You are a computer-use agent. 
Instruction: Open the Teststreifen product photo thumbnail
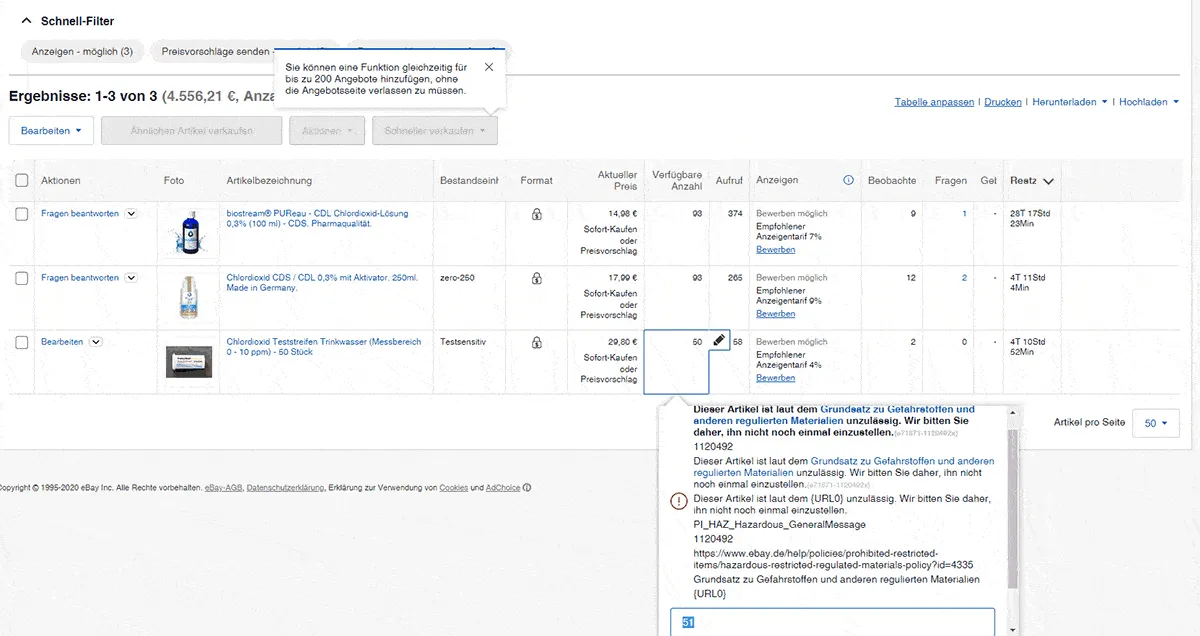(x=189, y=360)
